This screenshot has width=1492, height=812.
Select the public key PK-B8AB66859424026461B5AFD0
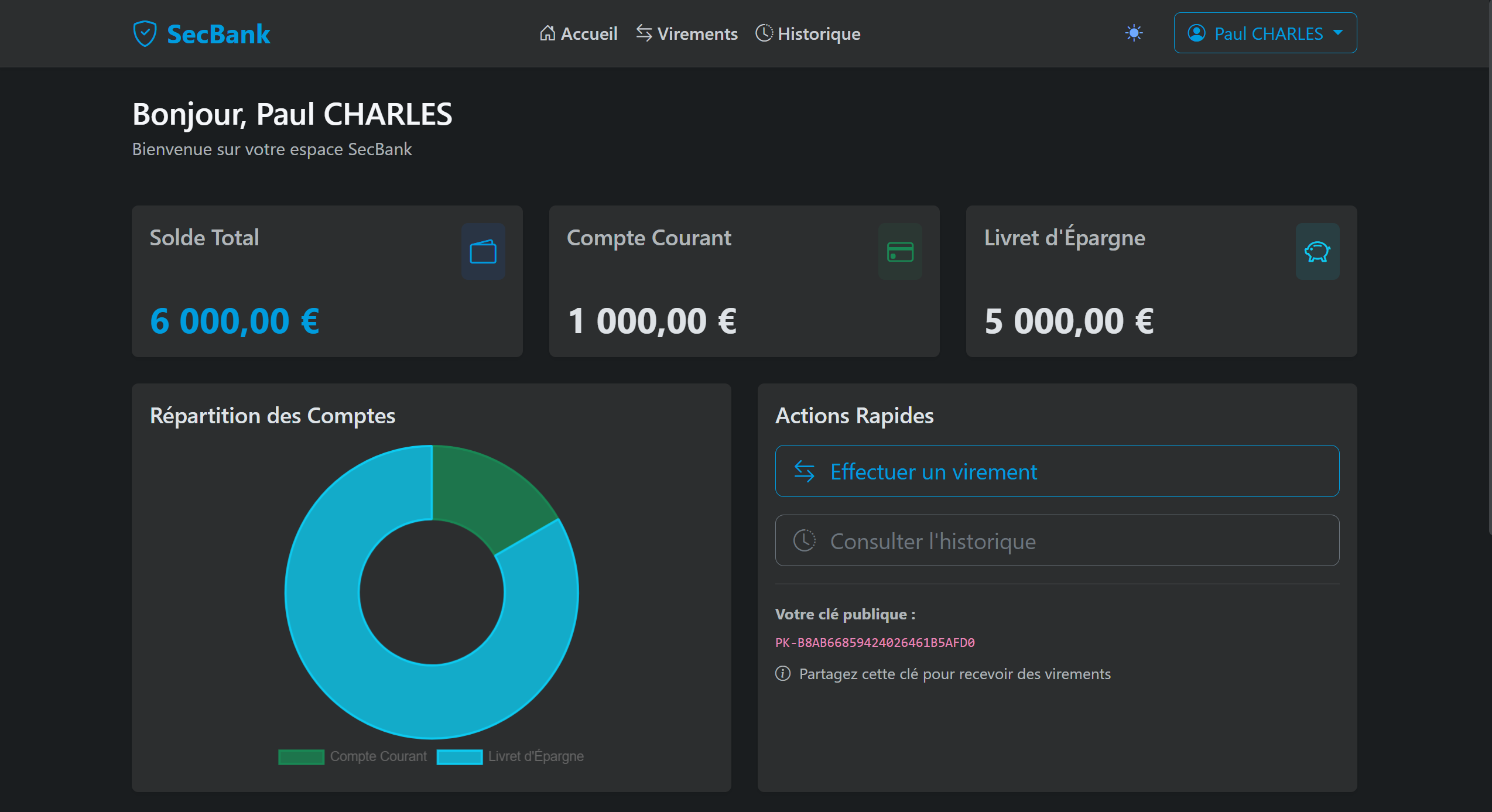coord(874,642)
